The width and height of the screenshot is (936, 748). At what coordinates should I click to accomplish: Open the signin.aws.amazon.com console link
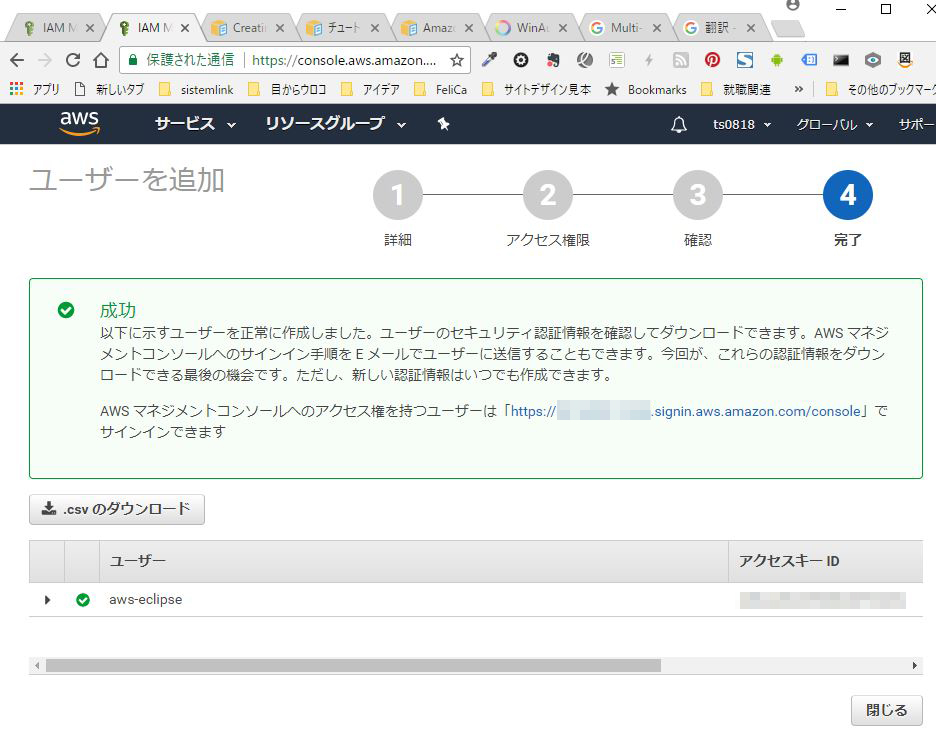click(x=685, y=411)
